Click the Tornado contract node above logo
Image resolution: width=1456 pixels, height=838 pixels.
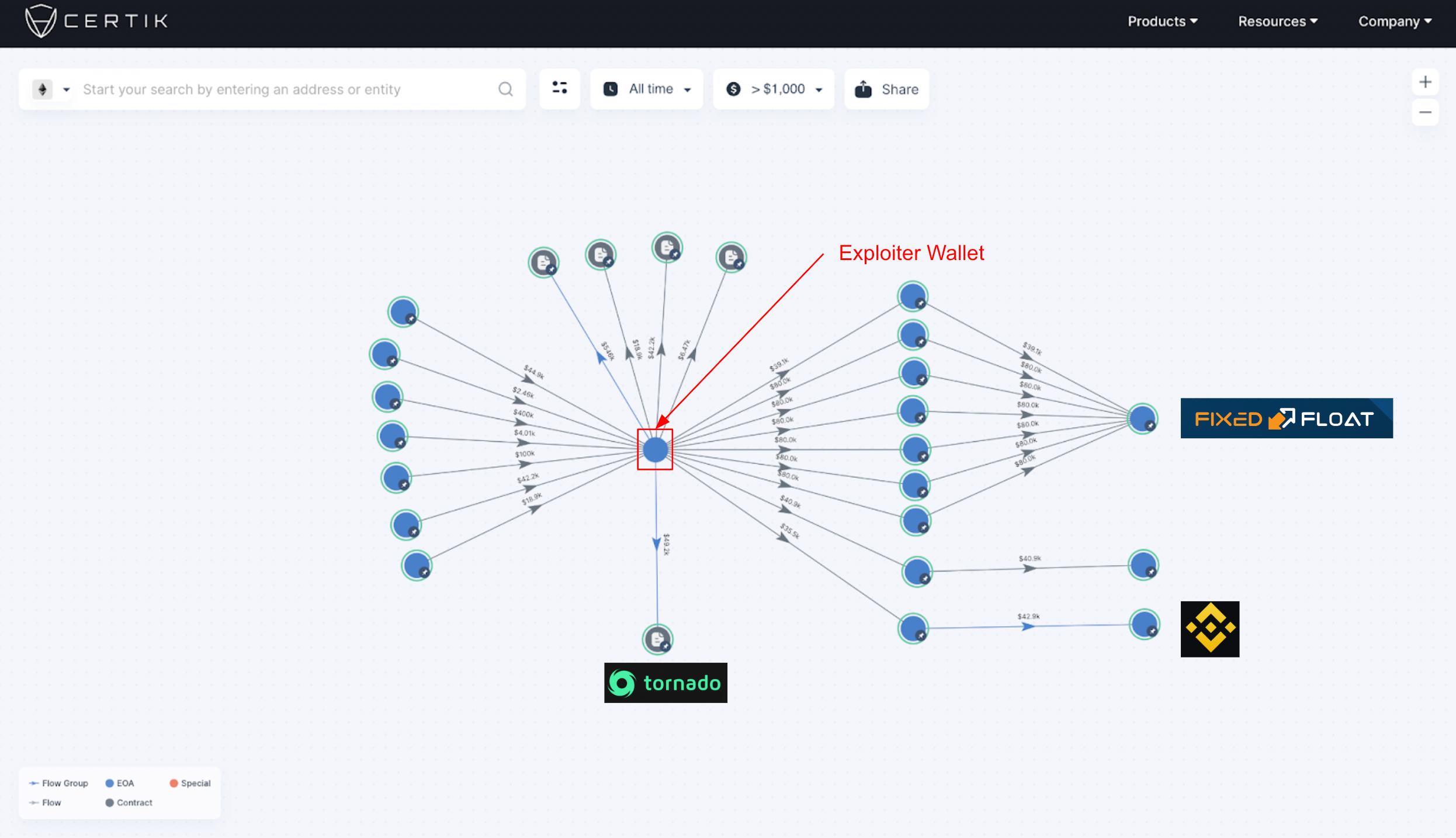[657, 639]
